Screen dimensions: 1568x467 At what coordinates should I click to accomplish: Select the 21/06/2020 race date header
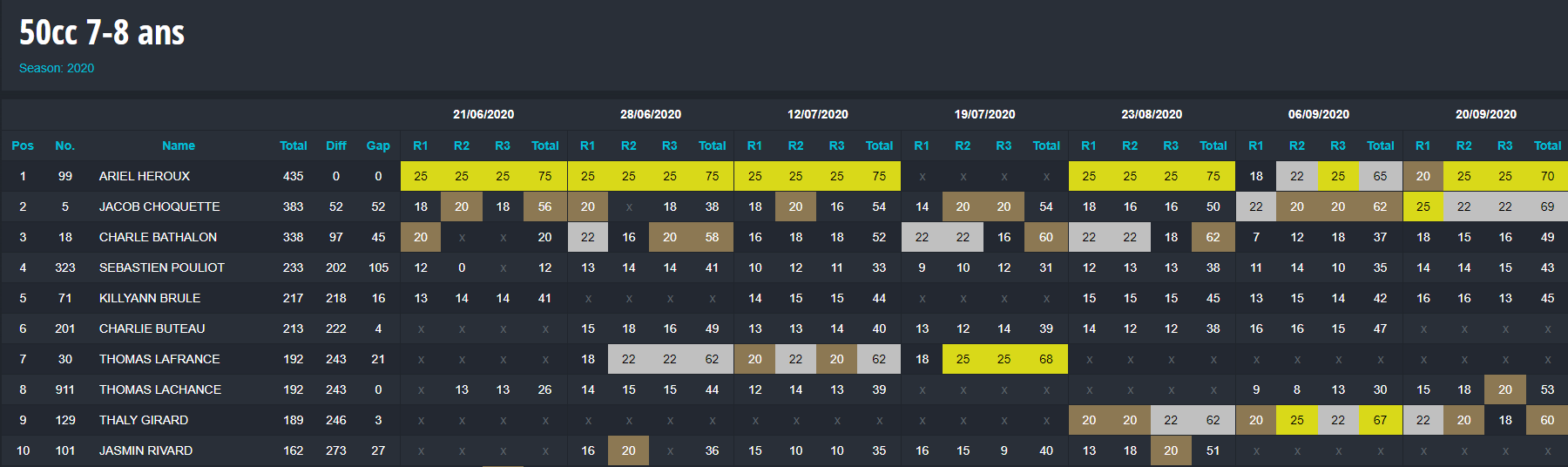click(x=483, y=114)
